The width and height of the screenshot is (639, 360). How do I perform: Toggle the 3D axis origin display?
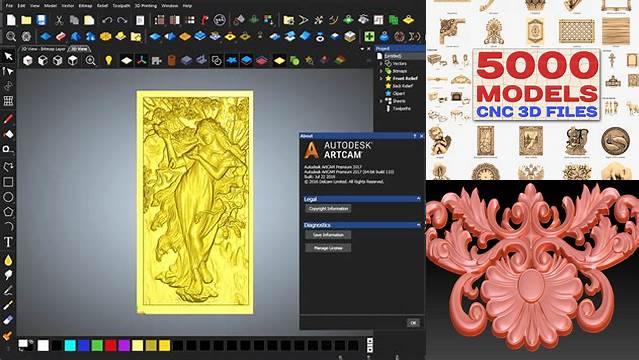click(141, 61)
